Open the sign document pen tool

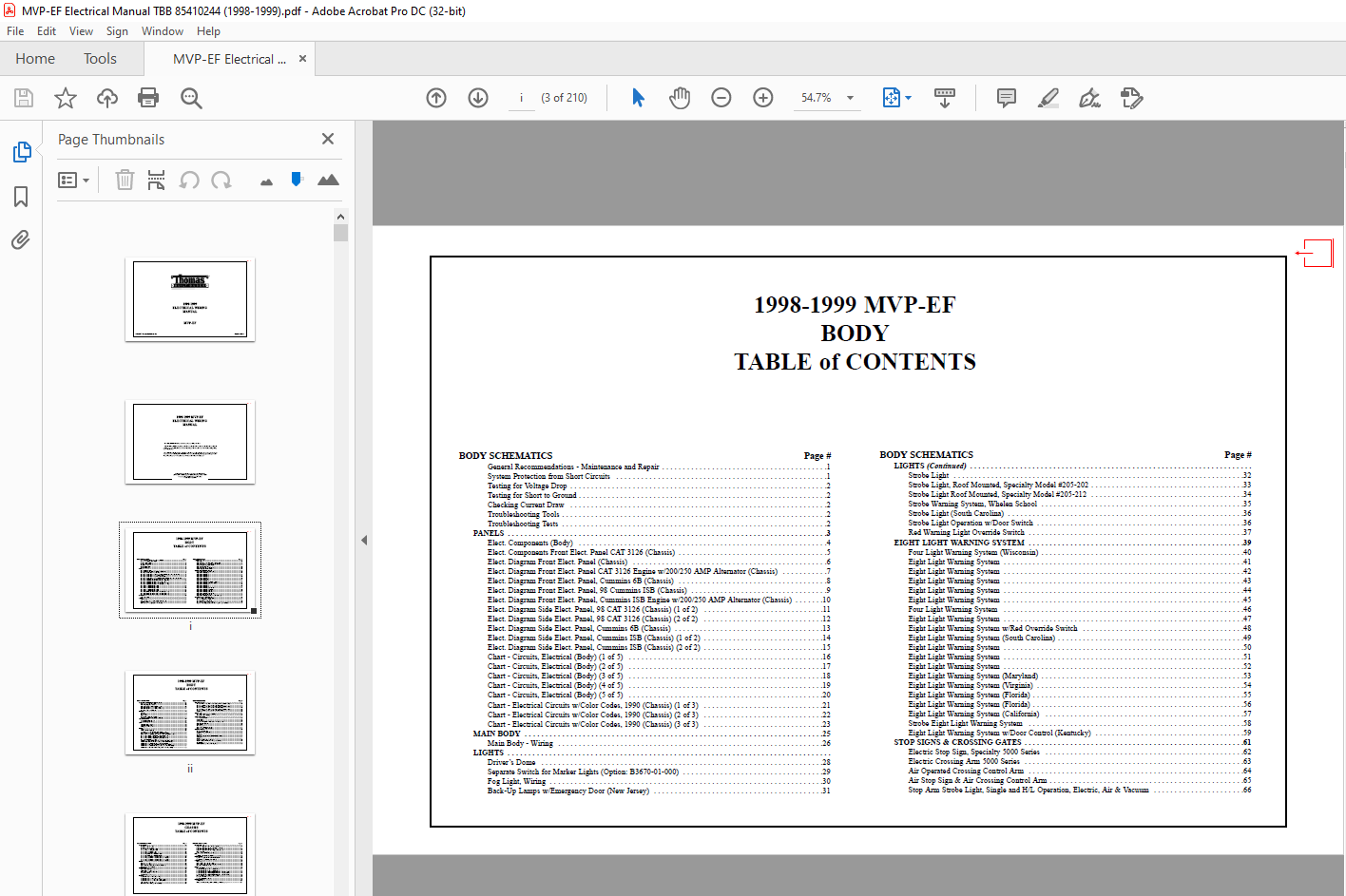click(x=1090, y=98)
